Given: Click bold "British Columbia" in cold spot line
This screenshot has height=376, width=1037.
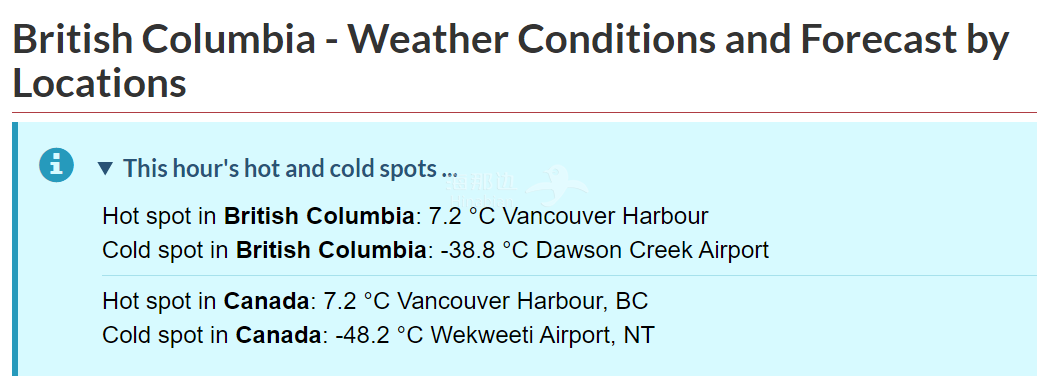Looking at the screenshot, I should (331, 250).
